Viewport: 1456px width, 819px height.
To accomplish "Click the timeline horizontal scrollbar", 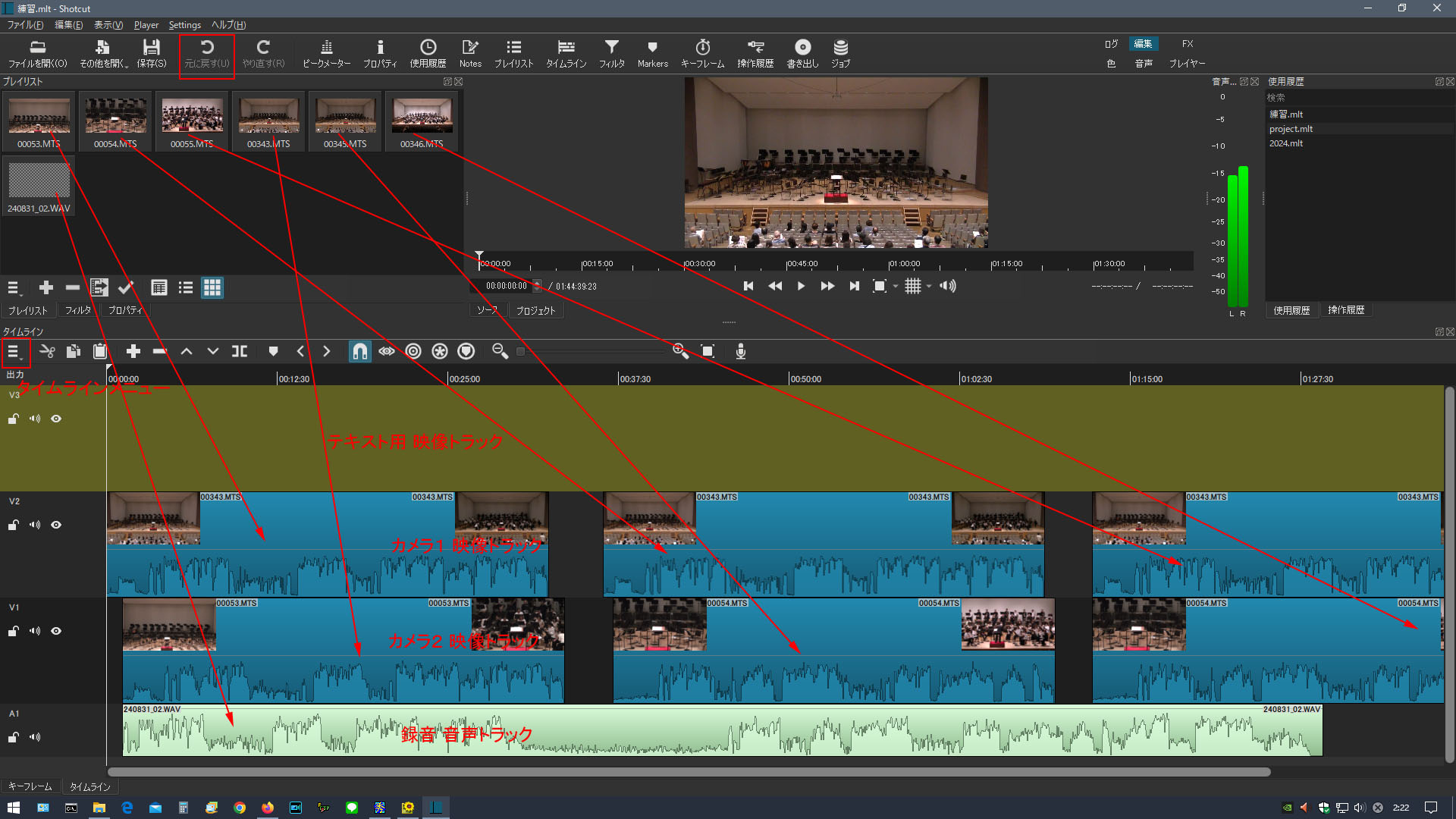I will point(689,772).
